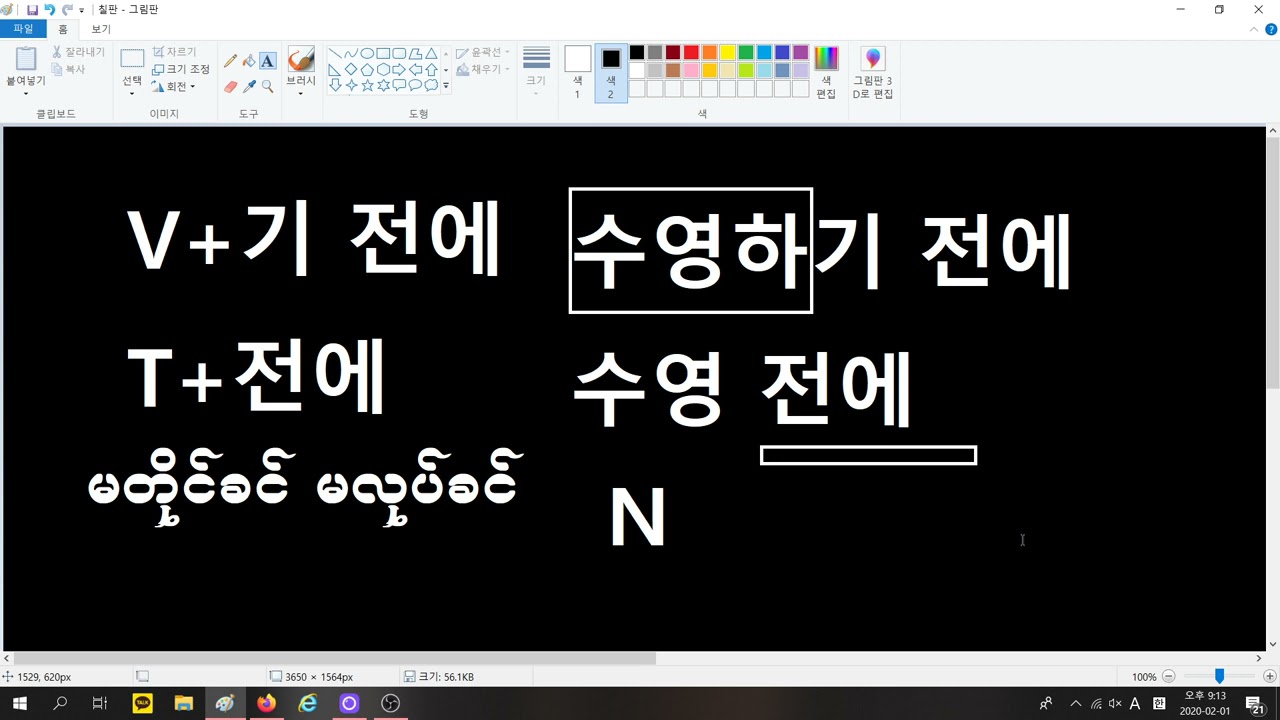
Task: Choose the Five-point star shape
Action: [x=367, y=86]
